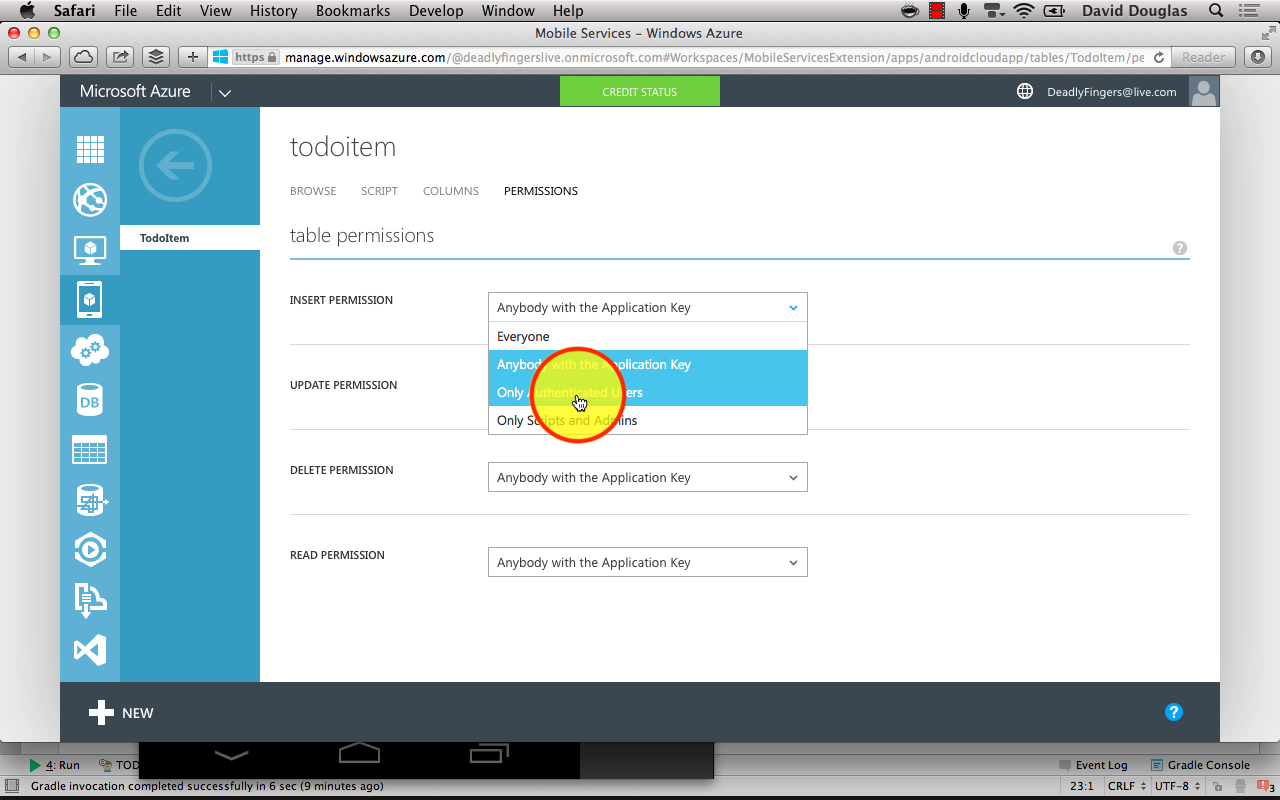
Task: Click the Share icon in Safari toolbar
Action: (x=119, y=57)
